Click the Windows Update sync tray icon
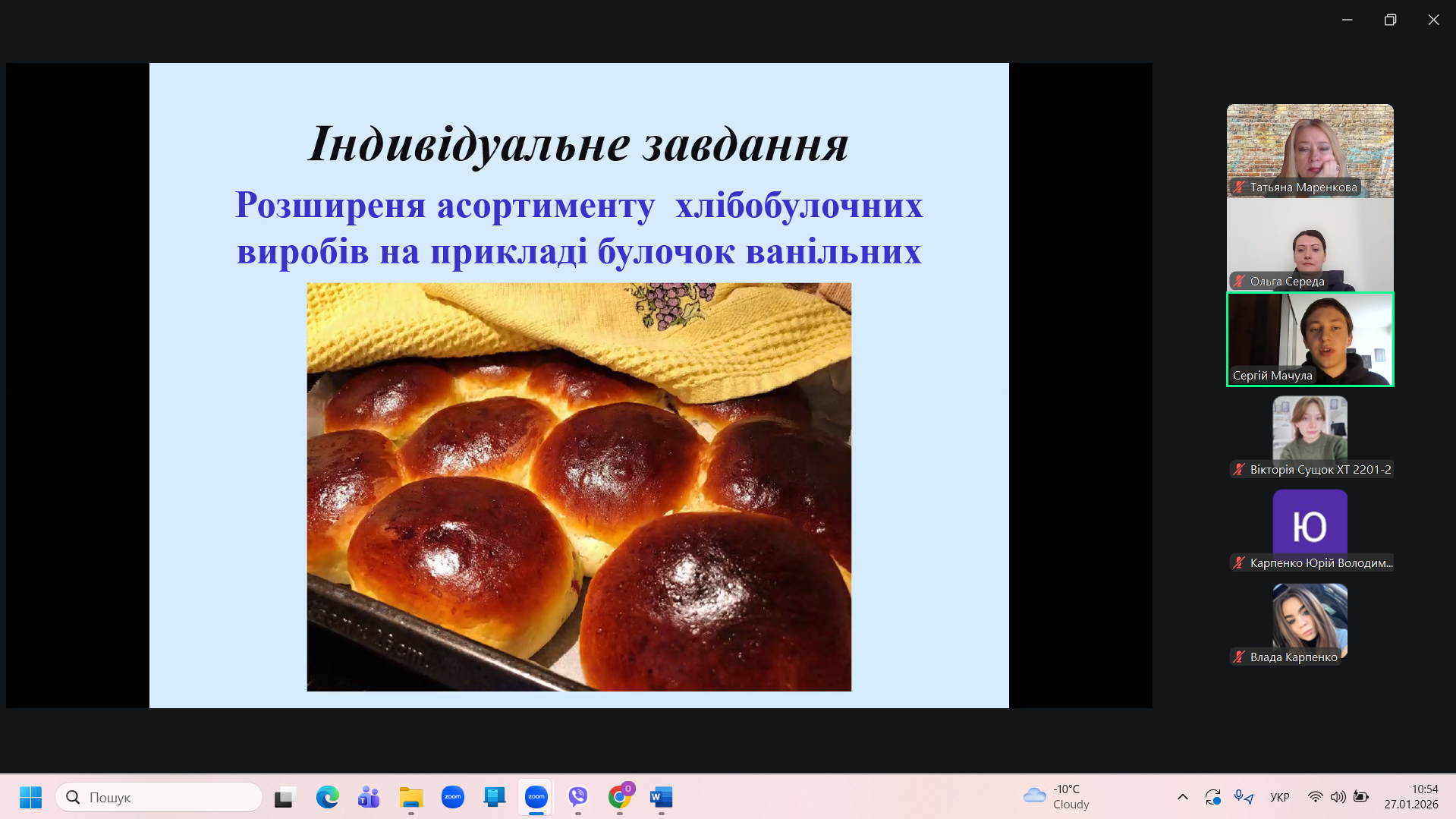Screen dimensions: 1456x819 click(x=1212, y=797)
